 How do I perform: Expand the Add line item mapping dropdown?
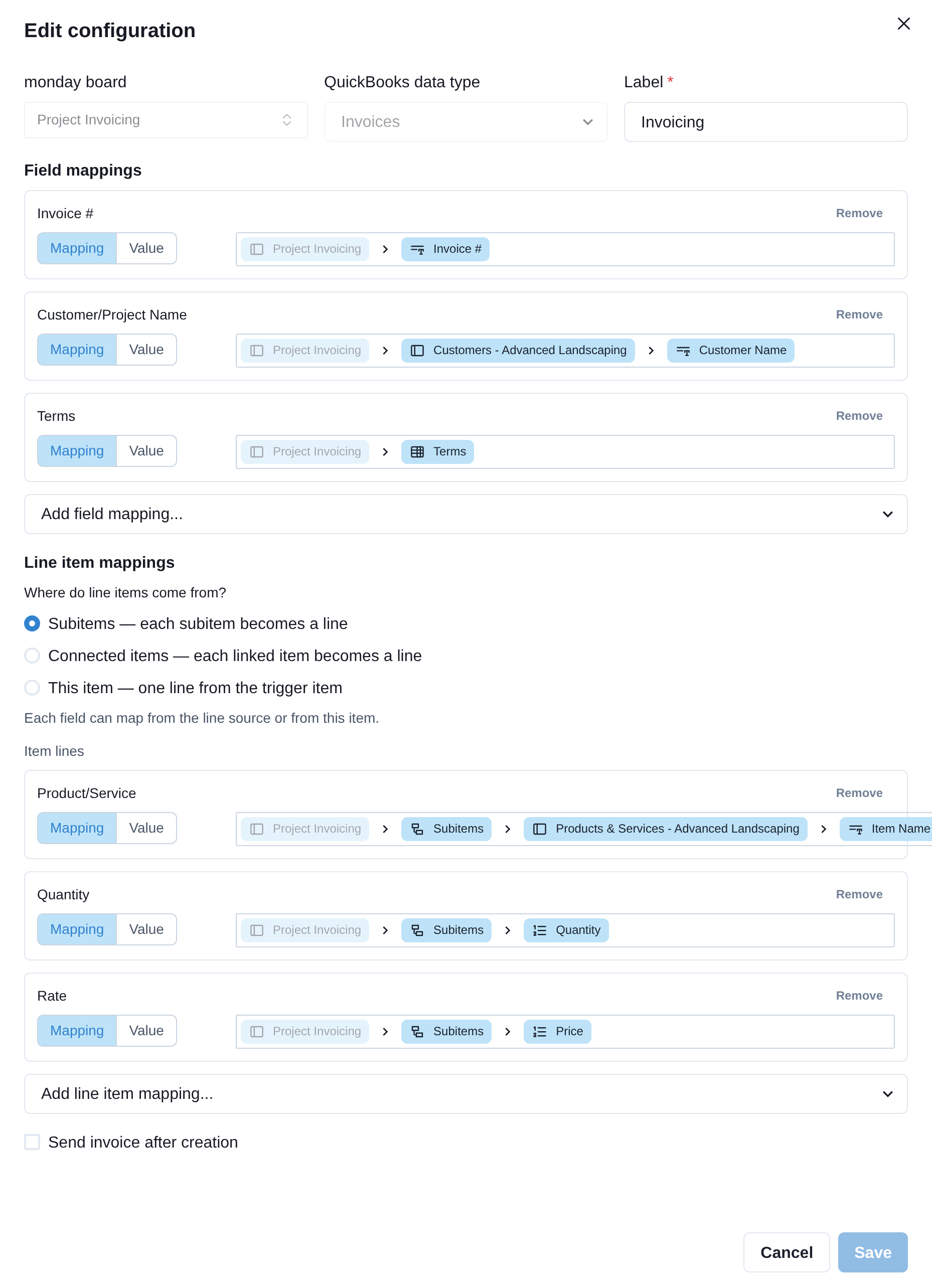pyautogui.click(x=465, y=1094)
